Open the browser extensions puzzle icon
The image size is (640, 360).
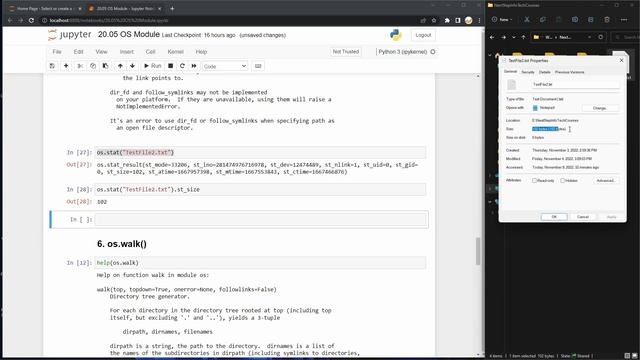(447, 20)
